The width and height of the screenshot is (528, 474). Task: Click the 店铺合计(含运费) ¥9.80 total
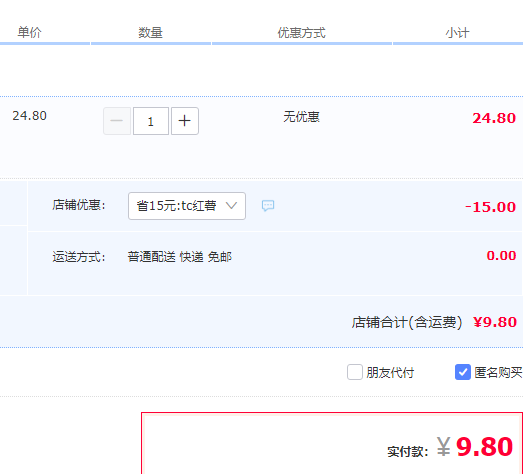(434, 322)
